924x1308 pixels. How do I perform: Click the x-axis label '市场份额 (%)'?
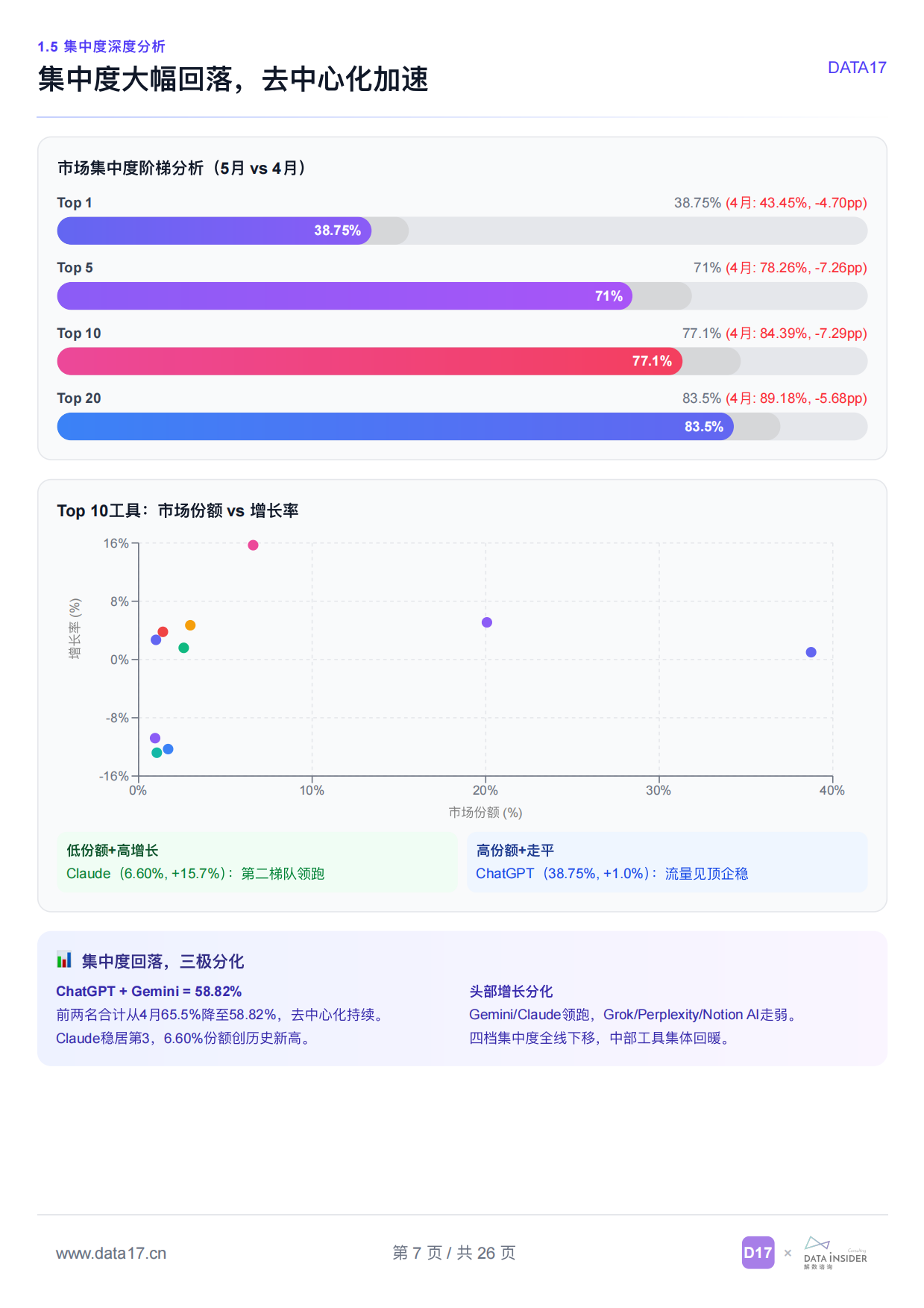coord(485,813)
